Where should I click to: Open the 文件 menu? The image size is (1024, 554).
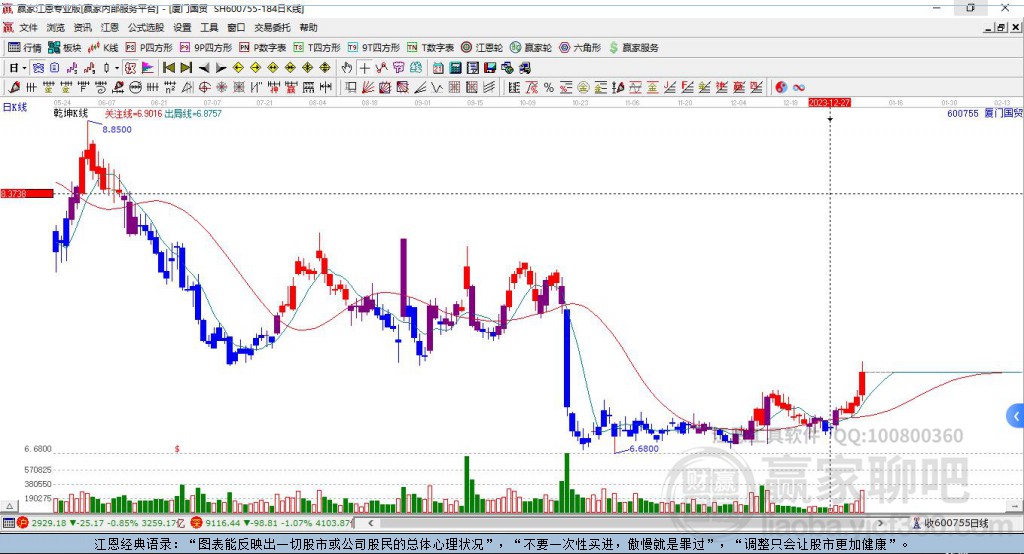[28, 27]
